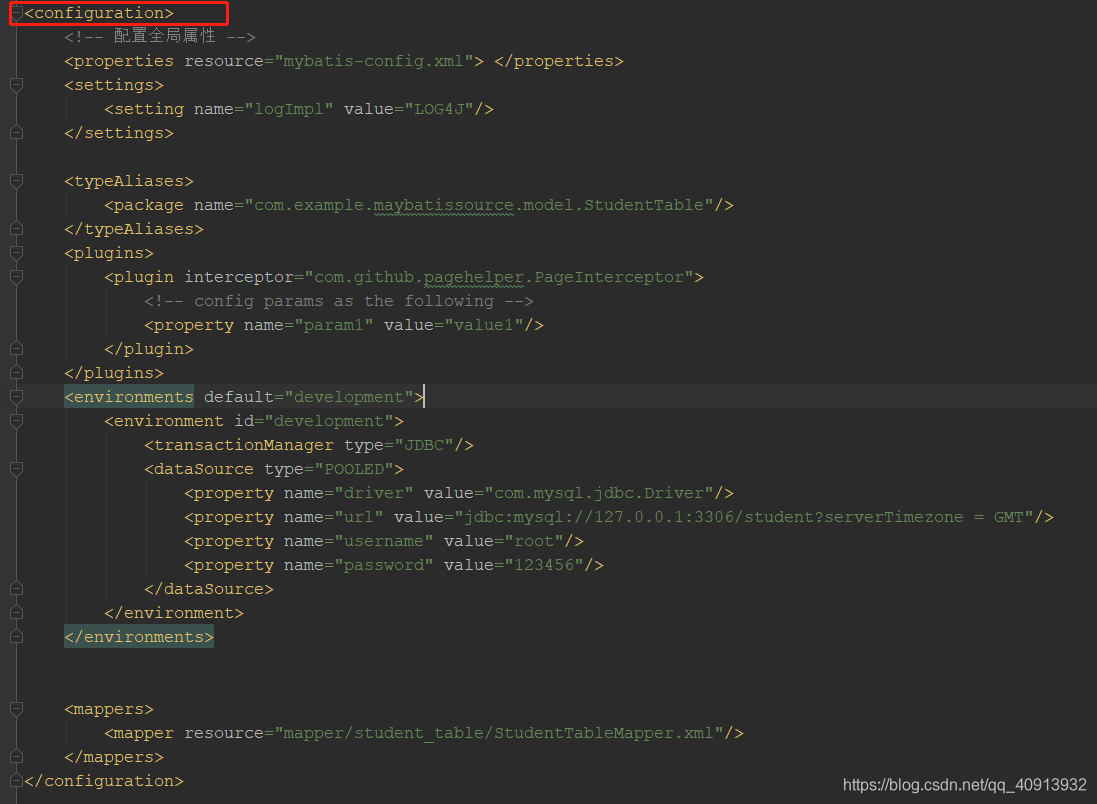Screen dimensions: 1097x804
Task: Click the "123456" password value
Action: [x=544, y=565]
